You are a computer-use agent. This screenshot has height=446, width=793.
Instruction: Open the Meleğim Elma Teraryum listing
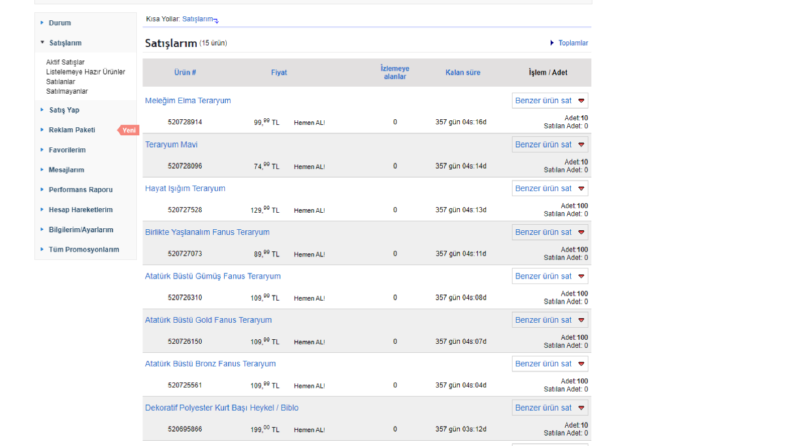(x=188, y=101)
